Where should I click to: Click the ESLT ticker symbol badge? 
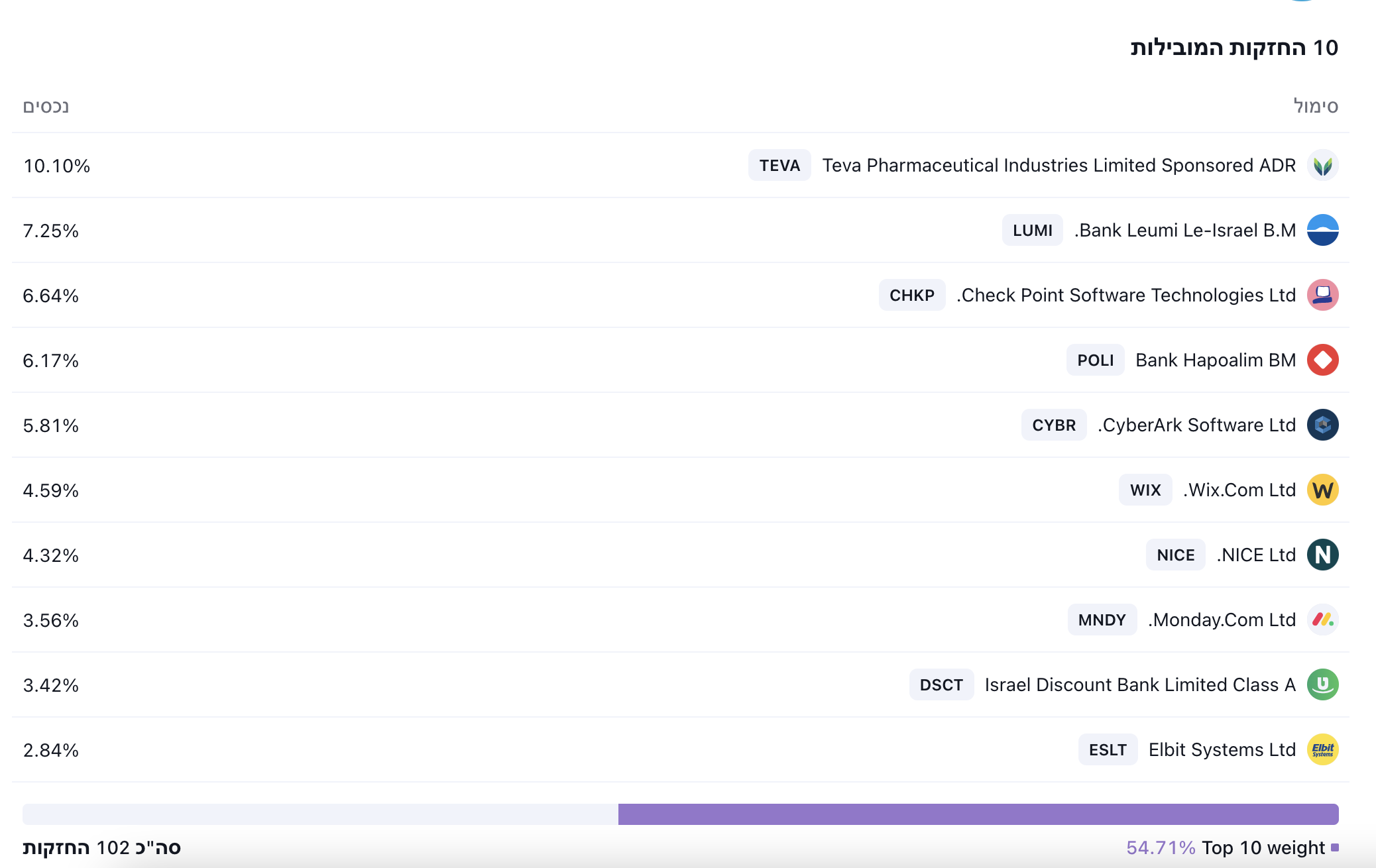[1107, 749]
